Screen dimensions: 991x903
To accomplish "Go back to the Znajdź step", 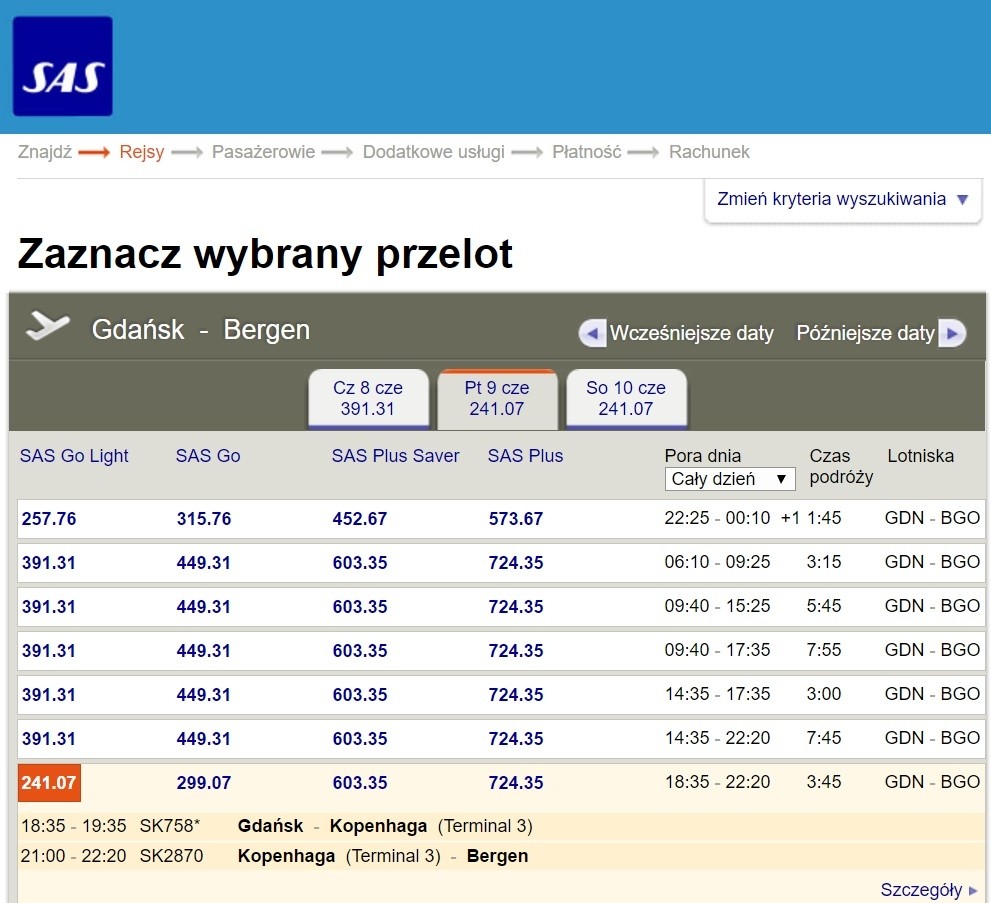I will [45, 152].
